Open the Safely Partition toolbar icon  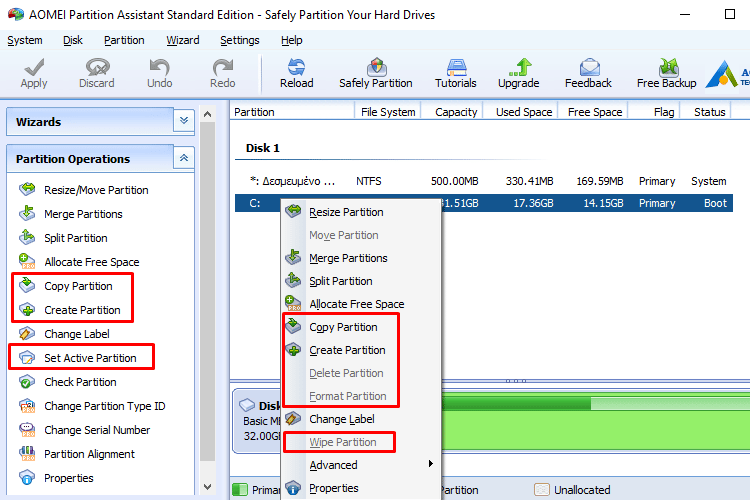pos(376,67)
